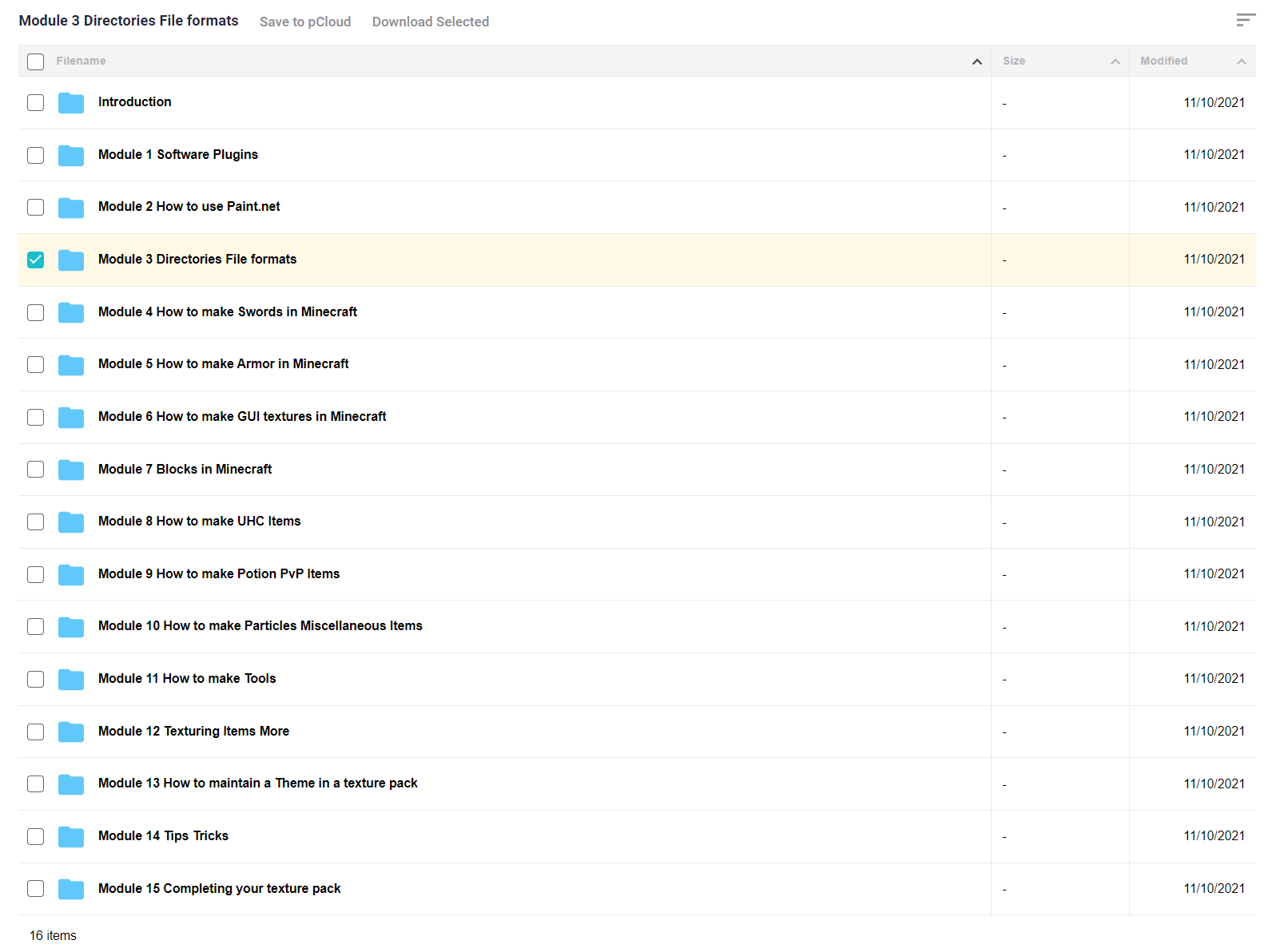
Task: Click the Module 7 Blocks folder icon
Action: (x=71, y=470)
